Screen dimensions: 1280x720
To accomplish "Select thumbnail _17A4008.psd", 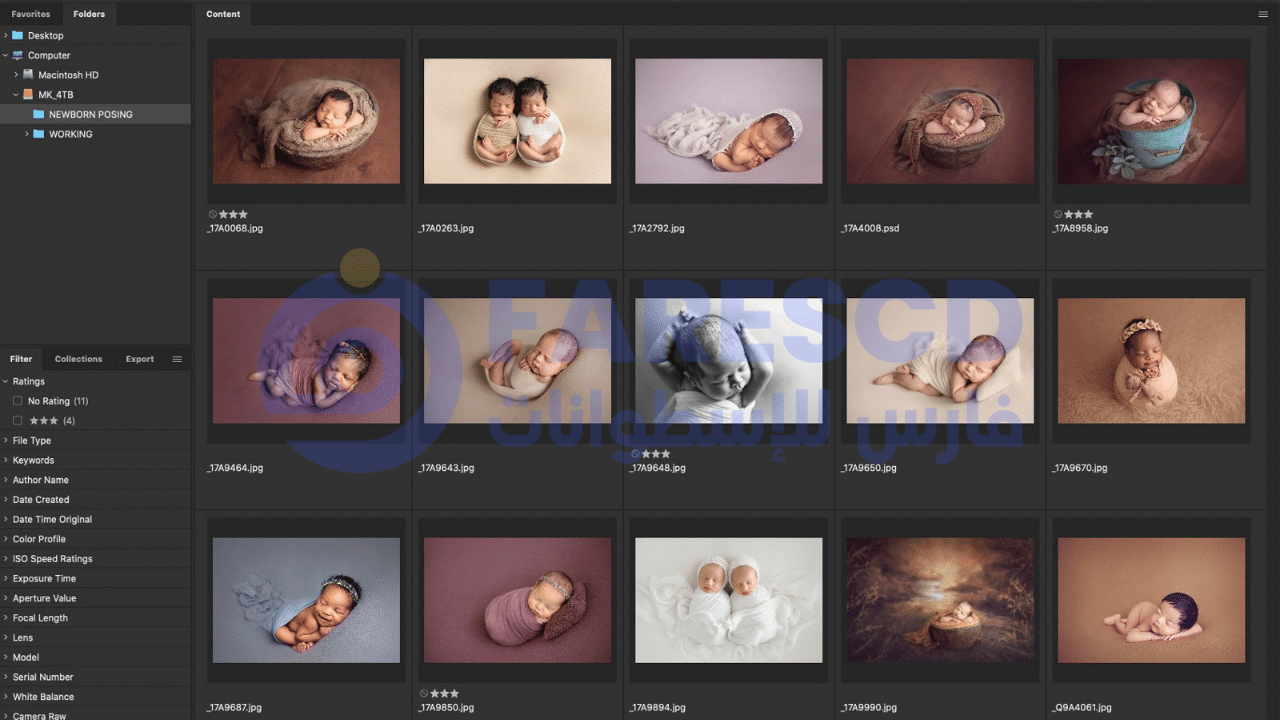I will click(940, 121).
